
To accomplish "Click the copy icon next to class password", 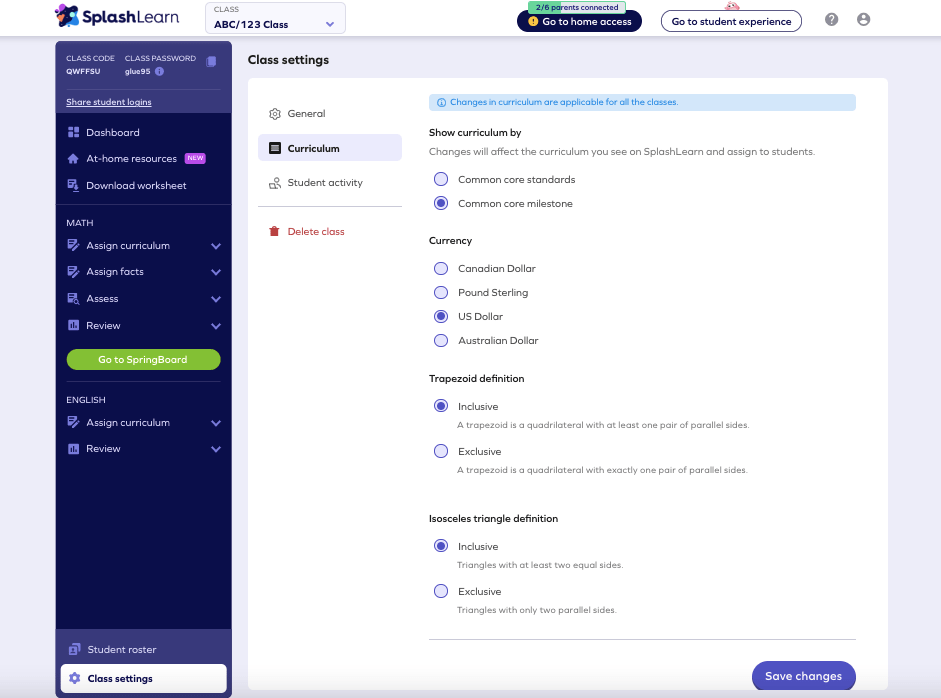I will (210, 62).
